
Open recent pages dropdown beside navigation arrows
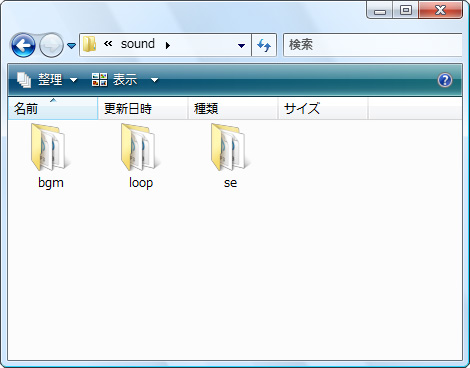pos(71,45)
